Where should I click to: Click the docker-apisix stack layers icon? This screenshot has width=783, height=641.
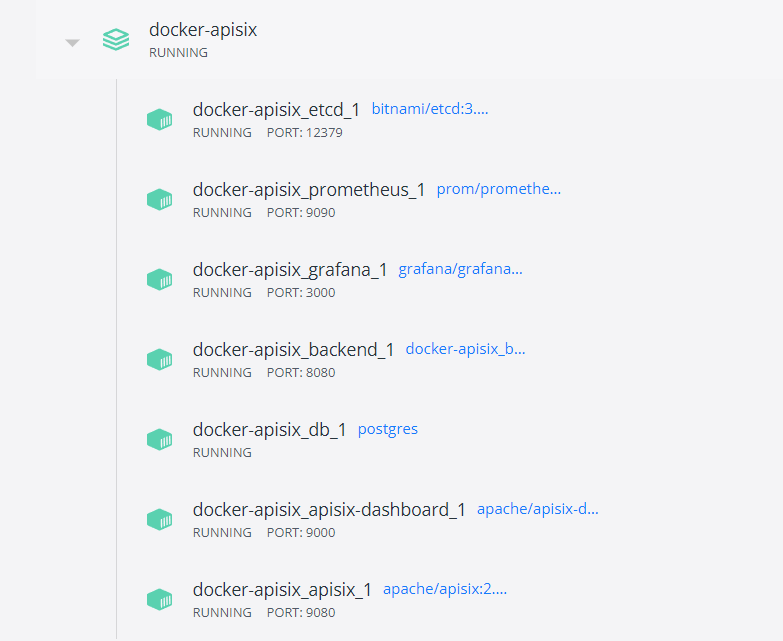116,40
